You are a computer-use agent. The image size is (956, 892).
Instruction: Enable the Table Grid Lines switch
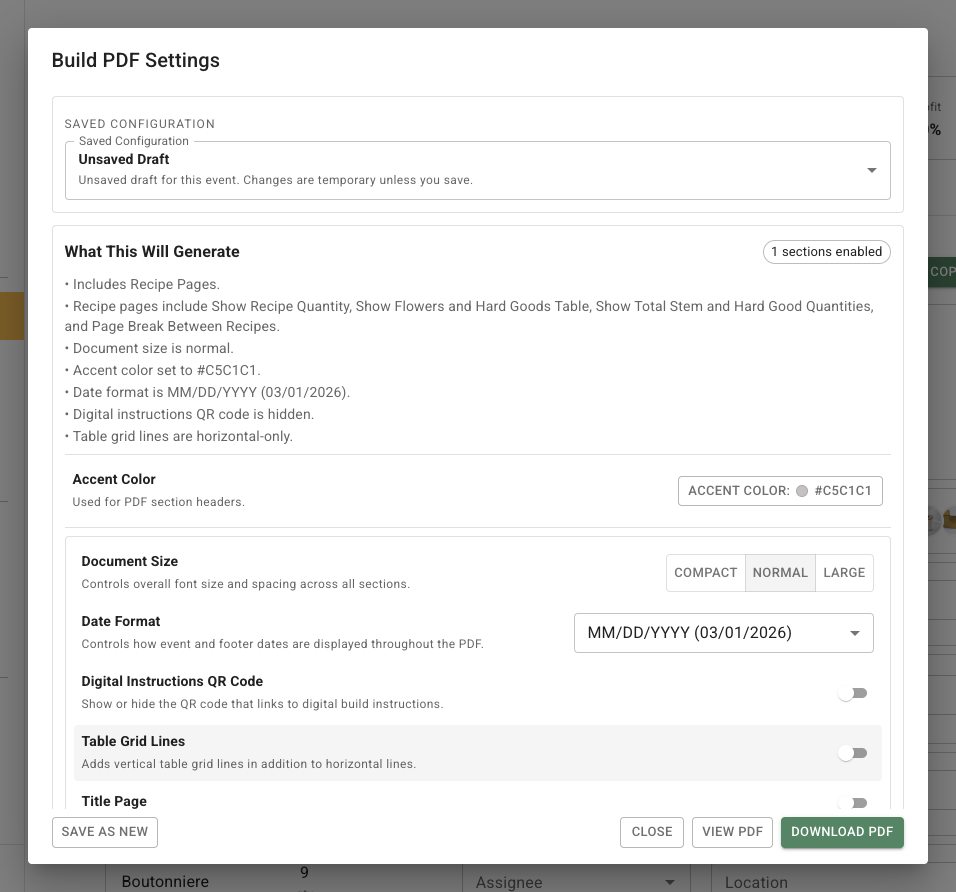point(852,753)
